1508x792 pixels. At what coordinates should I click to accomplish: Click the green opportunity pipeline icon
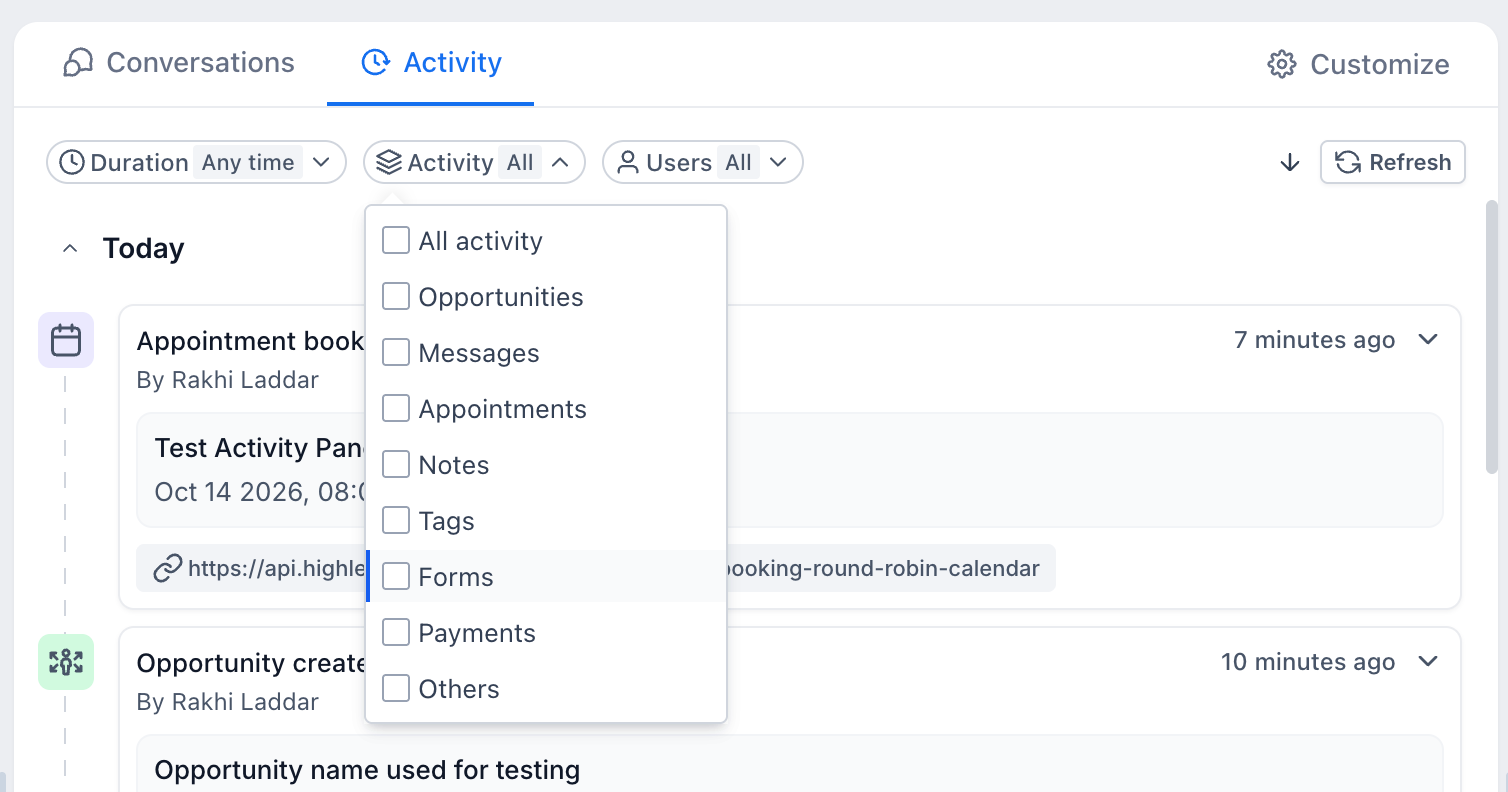66,662
